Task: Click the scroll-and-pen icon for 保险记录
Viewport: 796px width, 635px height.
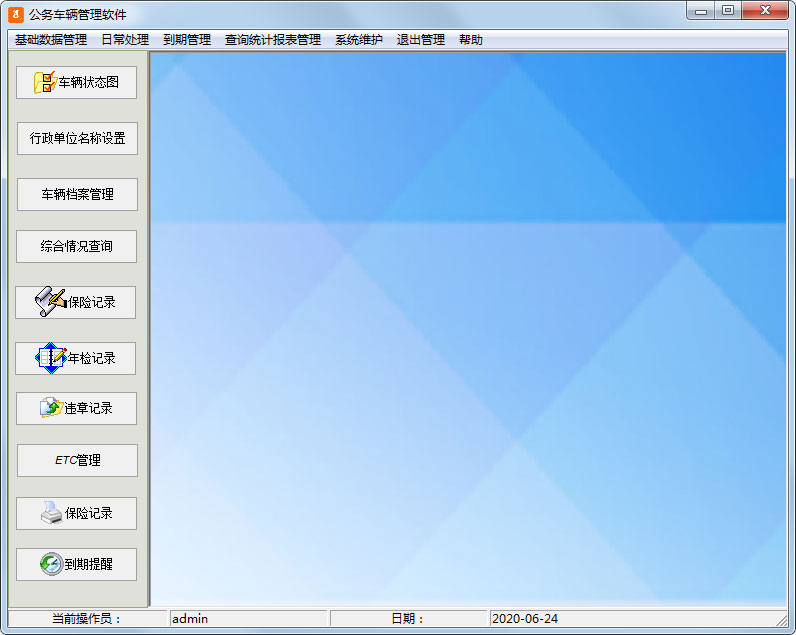Action: tap(51, 302)
